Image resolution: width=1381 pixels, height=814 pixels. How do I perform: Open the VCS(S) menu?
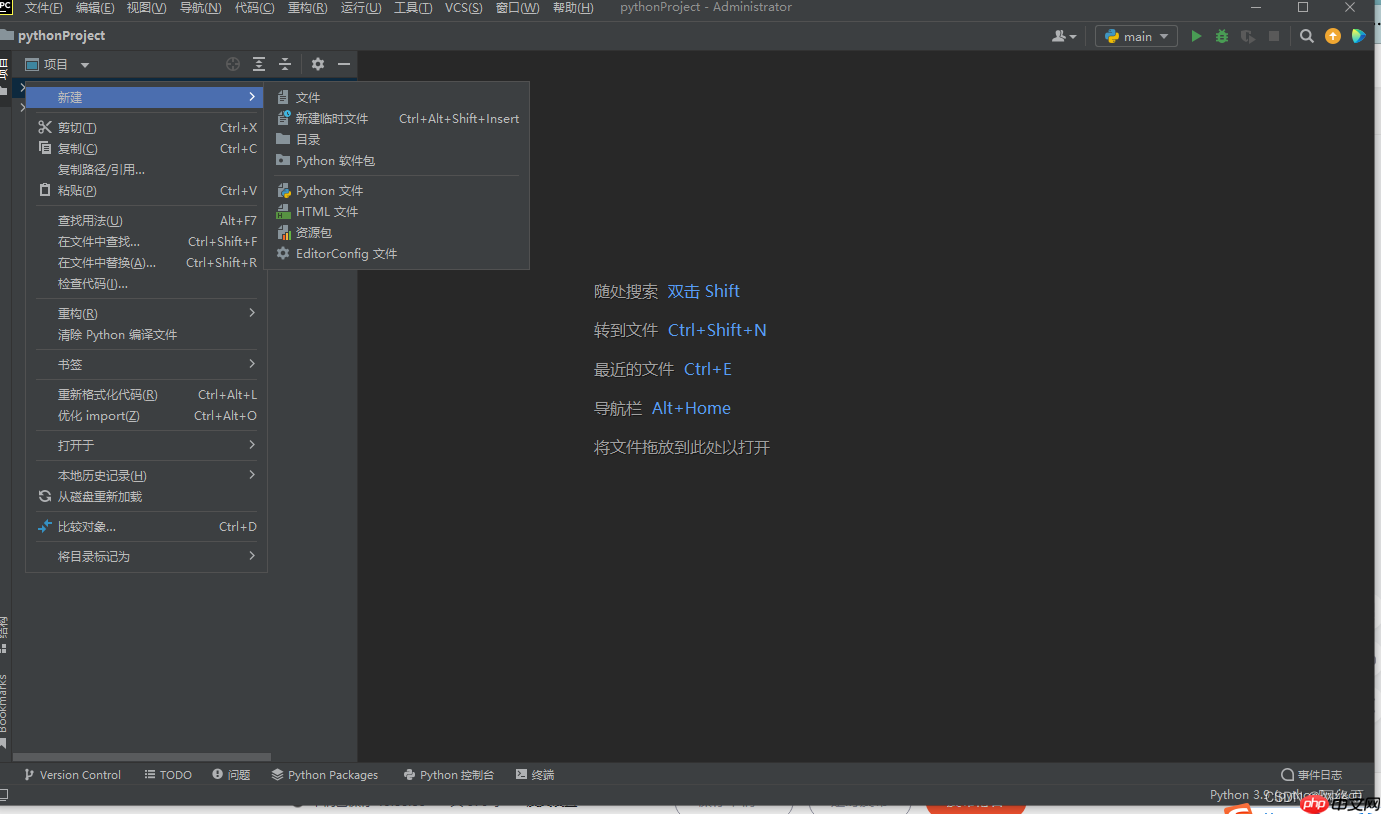pyautogui.click(x=463, y=8)
